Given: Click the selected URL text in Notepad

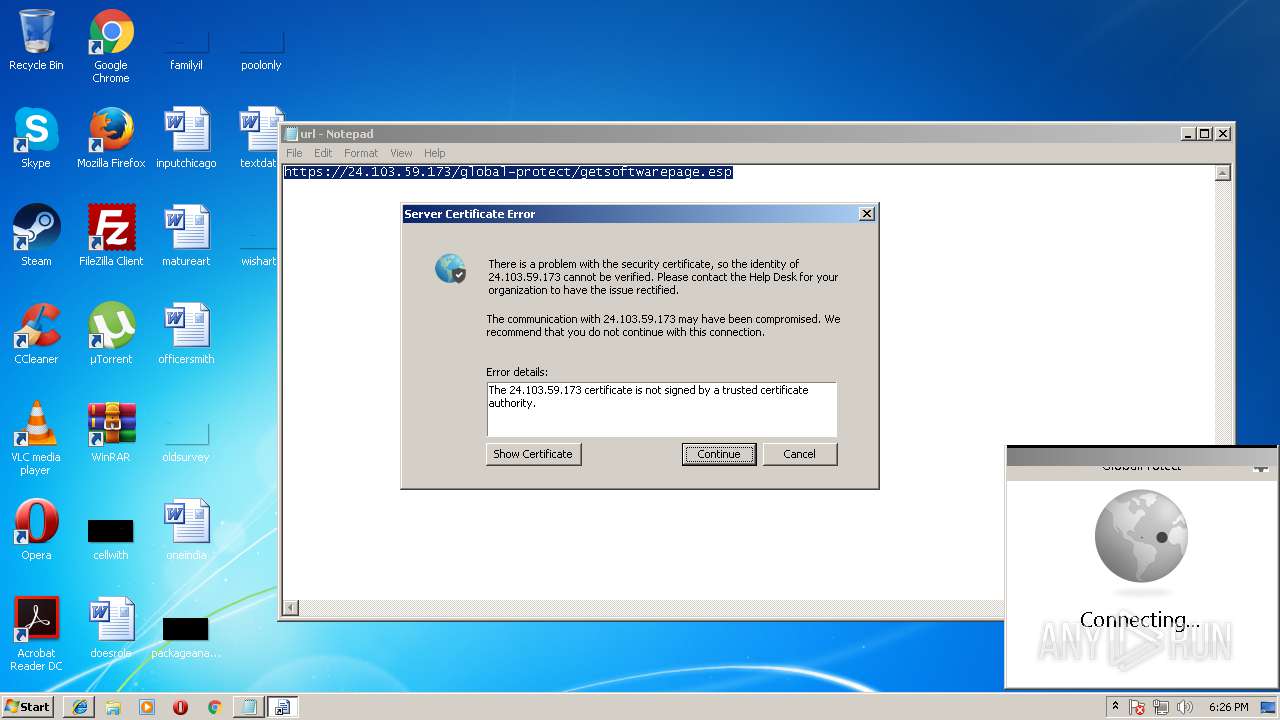Looking at the screenshot, I should (508, 172).
